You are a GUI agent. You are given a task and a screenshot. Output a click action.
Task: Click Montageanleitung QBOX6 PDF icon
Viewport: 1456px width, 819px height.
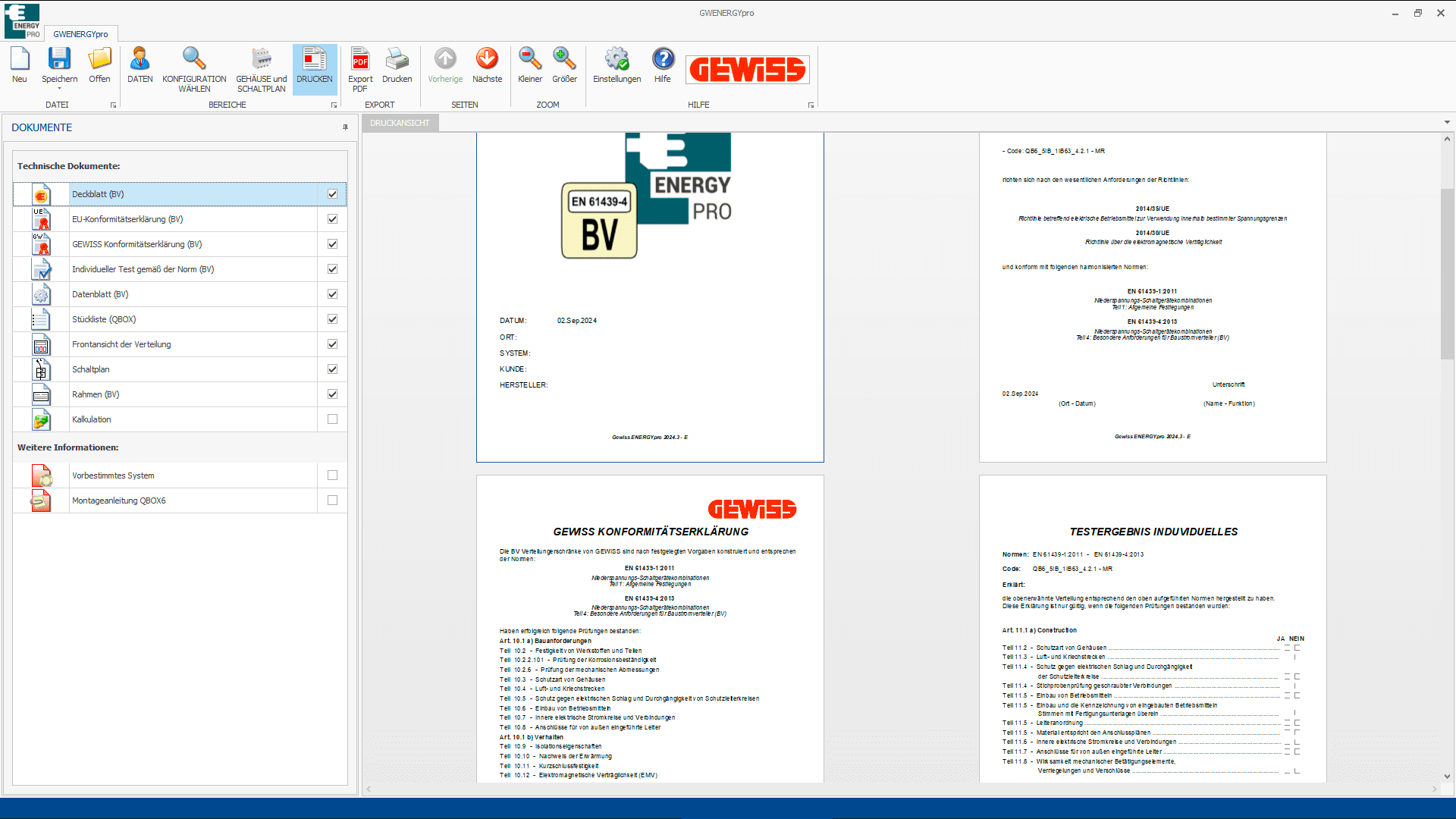41,500
